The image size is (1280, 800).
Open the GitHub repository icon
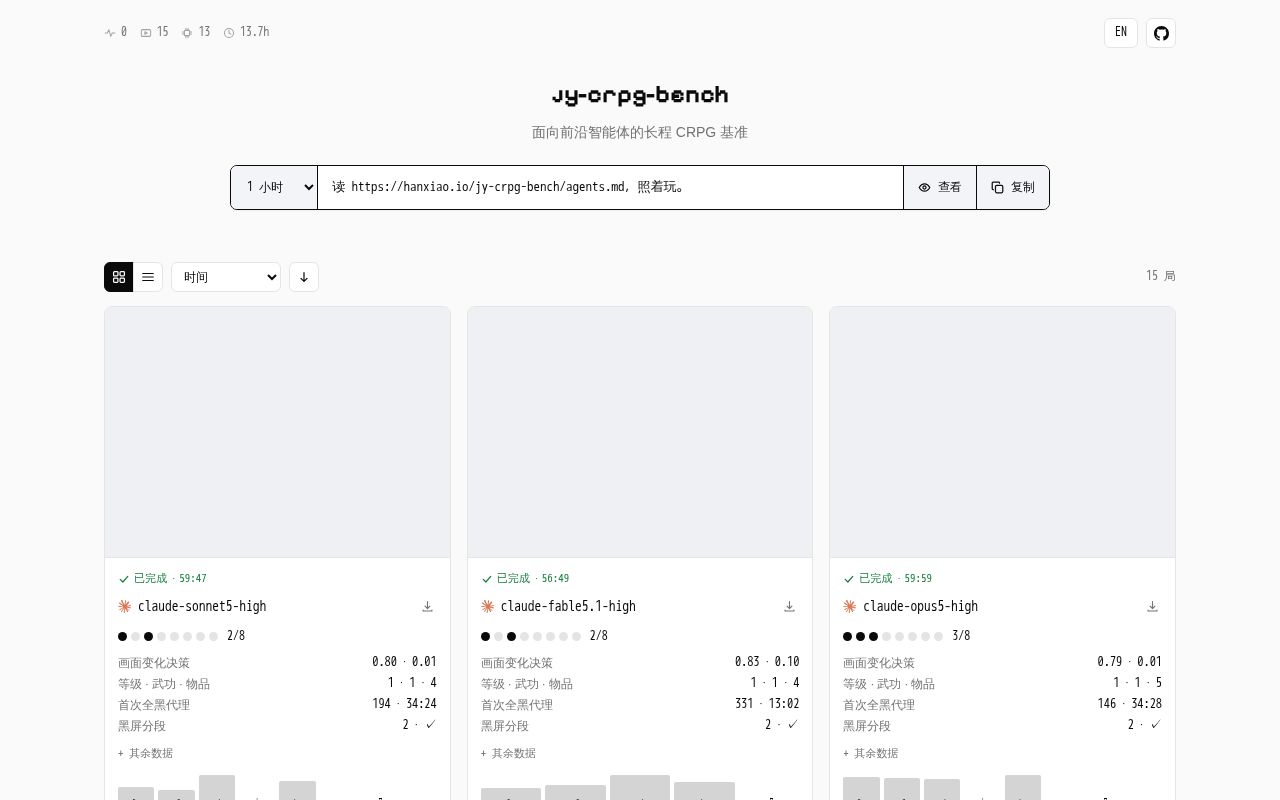(1161, 33)
